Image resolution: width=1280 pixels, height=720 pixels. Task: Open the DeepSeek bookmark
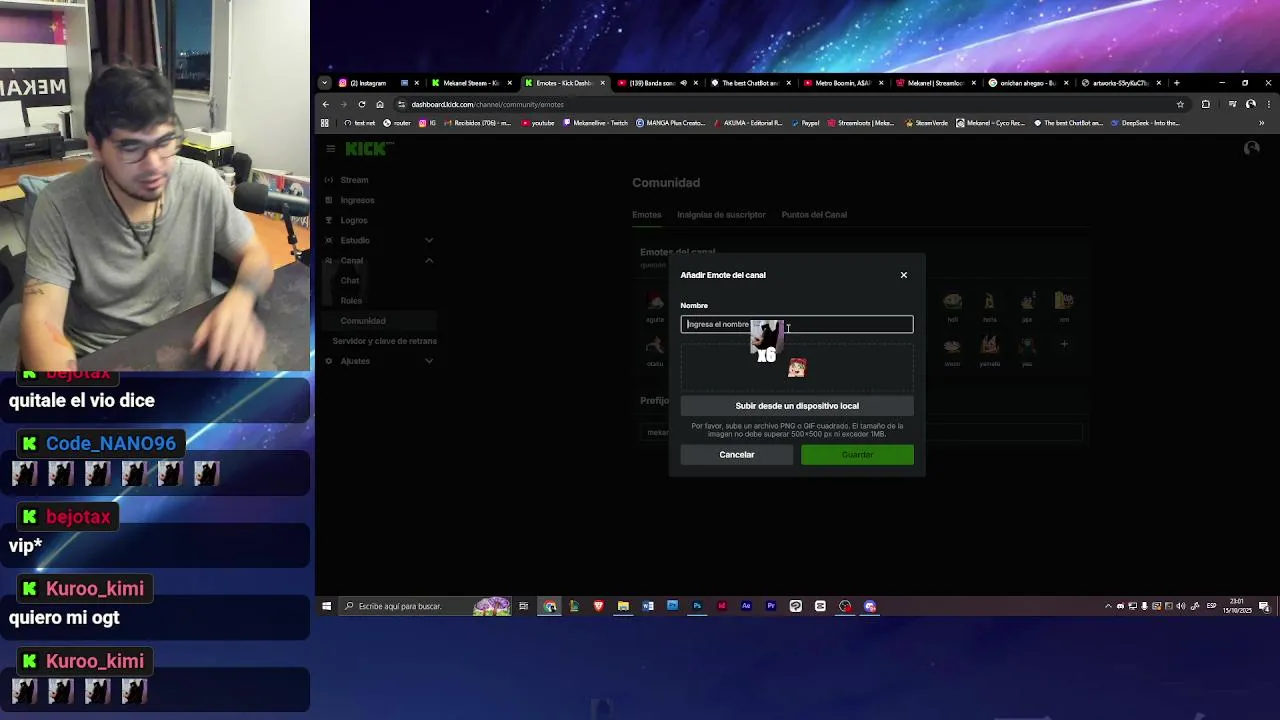pyautogui.click(x=1145, y=123)
